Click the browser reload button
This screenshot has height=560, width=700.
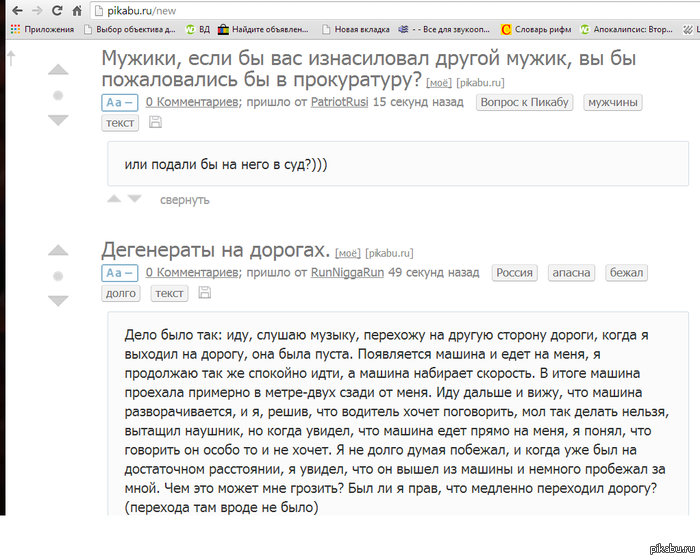click(x=57, y=11)
